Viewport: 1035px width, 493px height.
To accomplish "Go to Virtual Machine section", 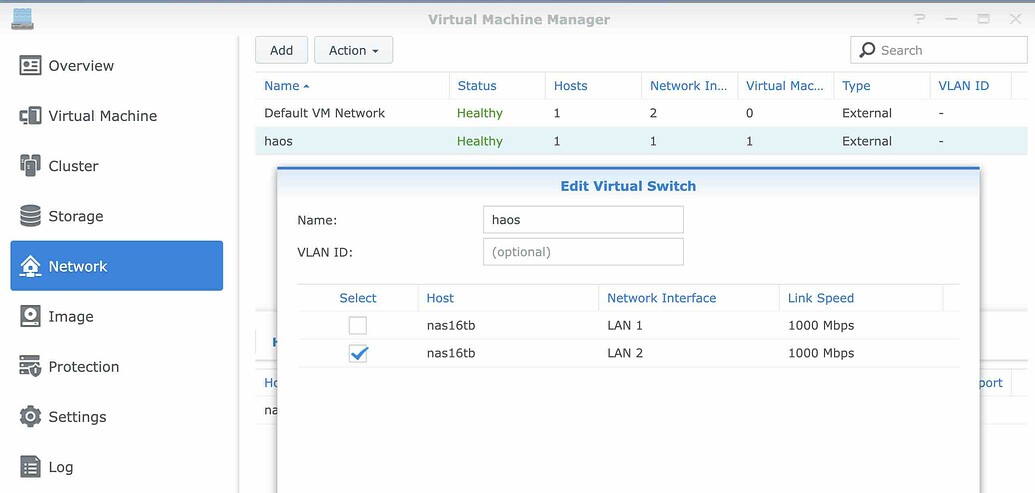I will pyautogui.click(x=103, y=115).
